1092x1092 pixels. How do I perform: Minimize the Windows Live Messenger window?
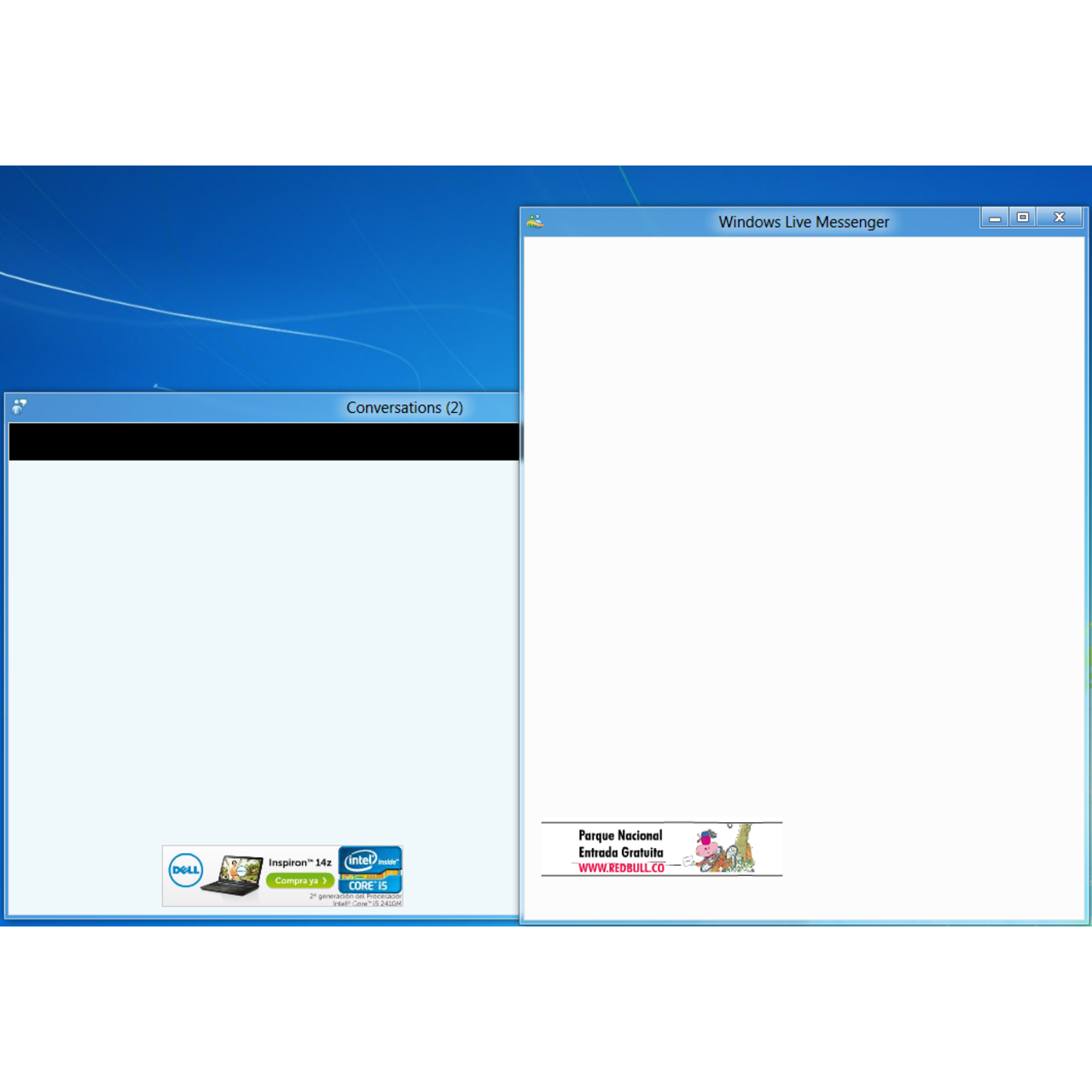(x=994, y=217)
